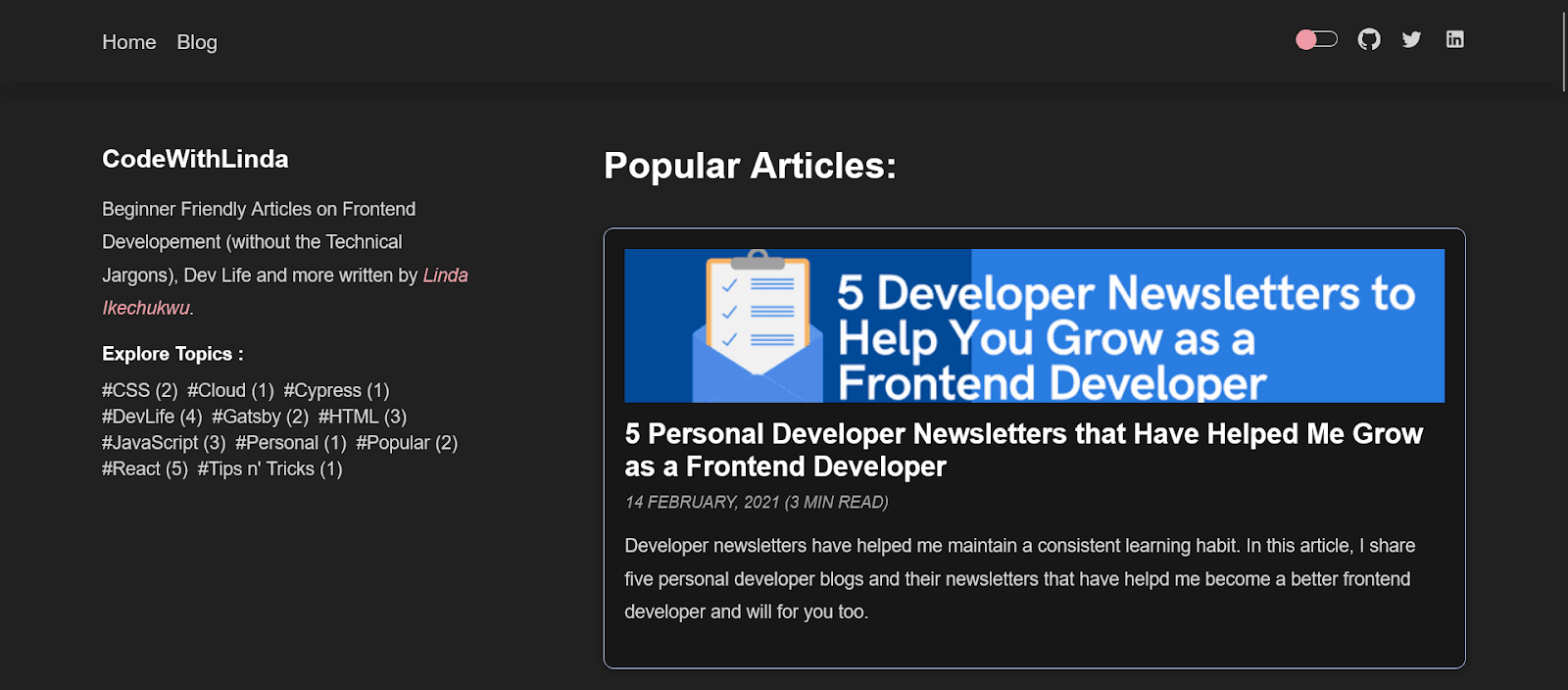The width and height of the screenshot is (1568, 690).
Task: Filter by the #CSS topic
Action: 139,390
